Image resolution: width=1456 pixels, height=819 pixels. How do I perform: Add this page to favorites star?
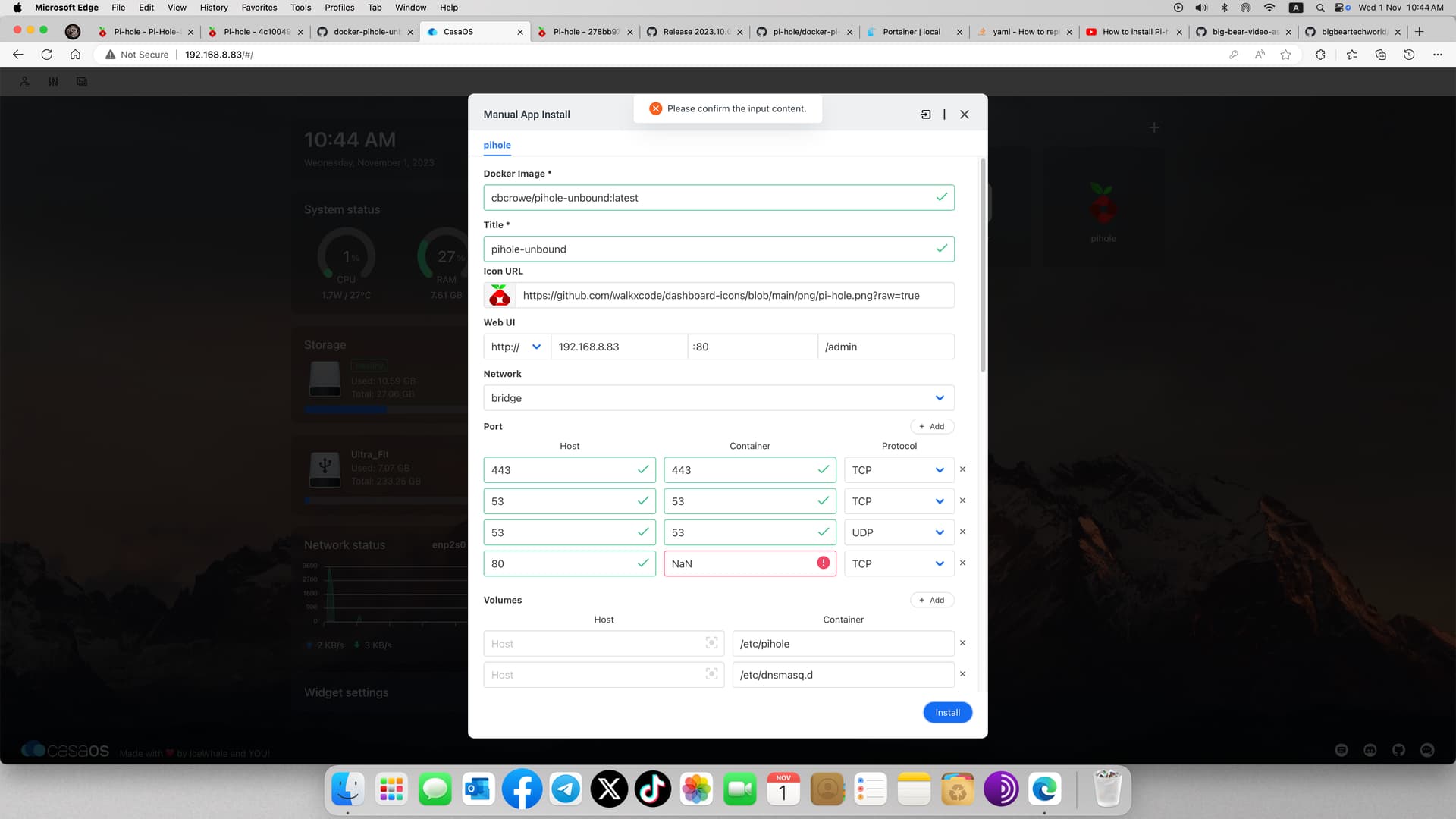pos(1285,55)
